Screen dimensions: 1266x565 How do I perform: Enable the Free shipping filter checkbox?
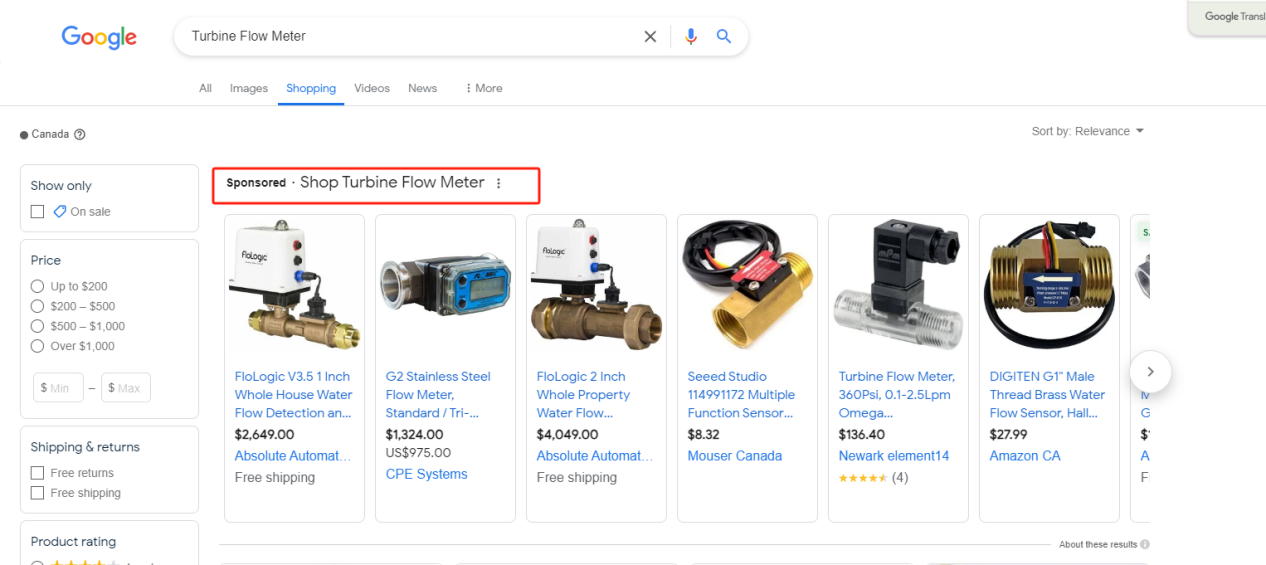click(38, 493)
